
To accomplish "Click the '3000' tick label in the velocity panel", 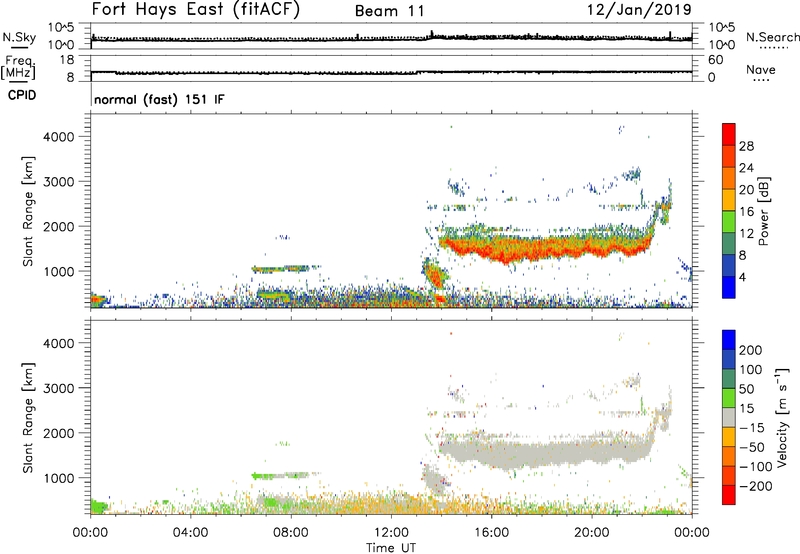I will (x=59, y=388).
